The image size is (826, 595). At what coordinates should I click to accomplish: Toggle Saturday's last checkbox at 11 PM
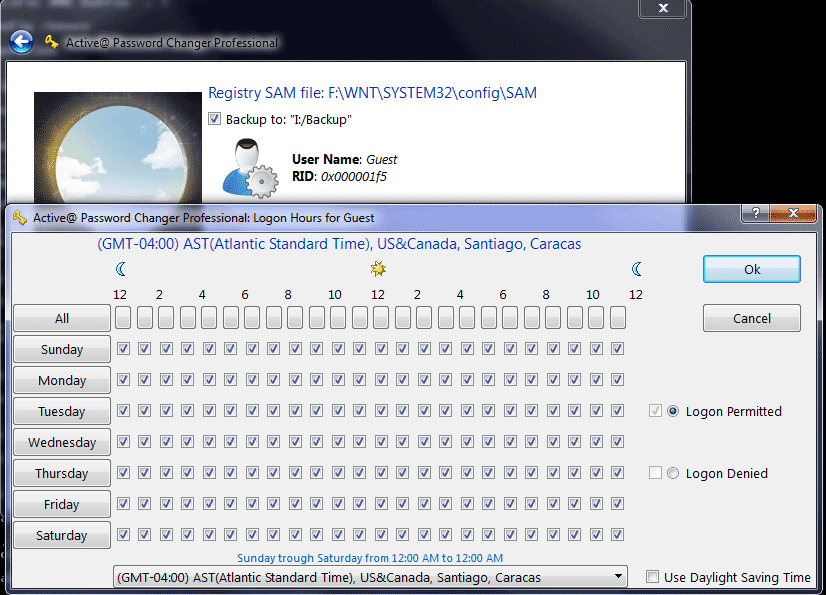[617, 534]
